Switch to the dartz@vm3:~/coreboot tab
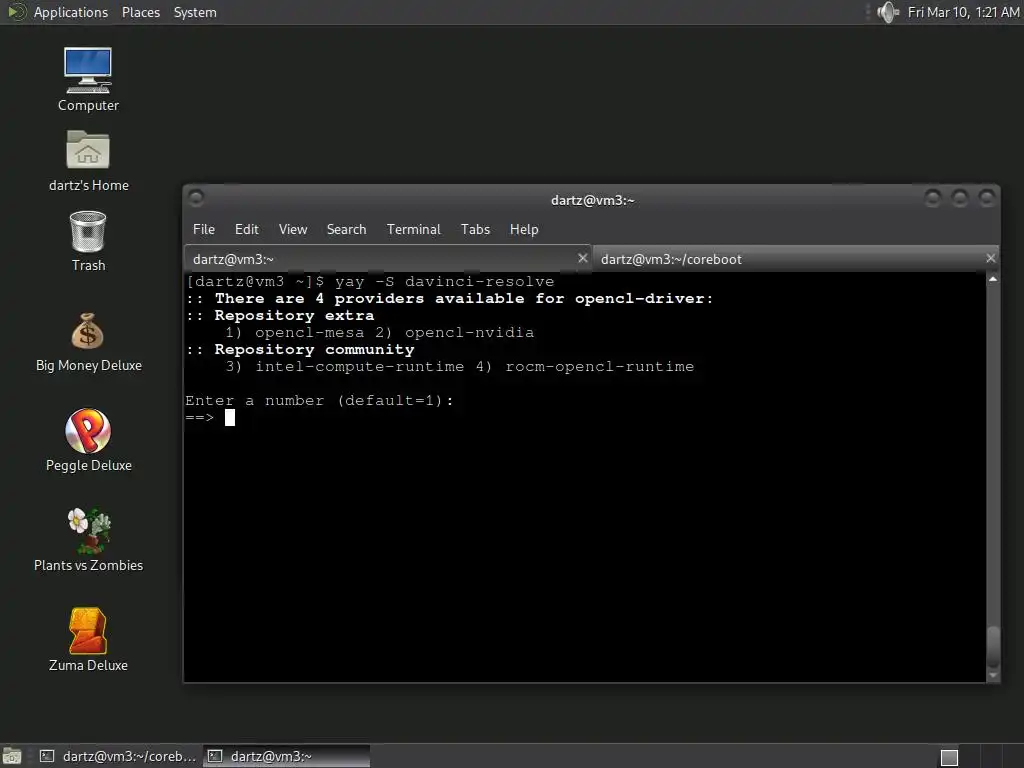Image resolution: width=1024 pixels, height=768 pixels. 795,259
